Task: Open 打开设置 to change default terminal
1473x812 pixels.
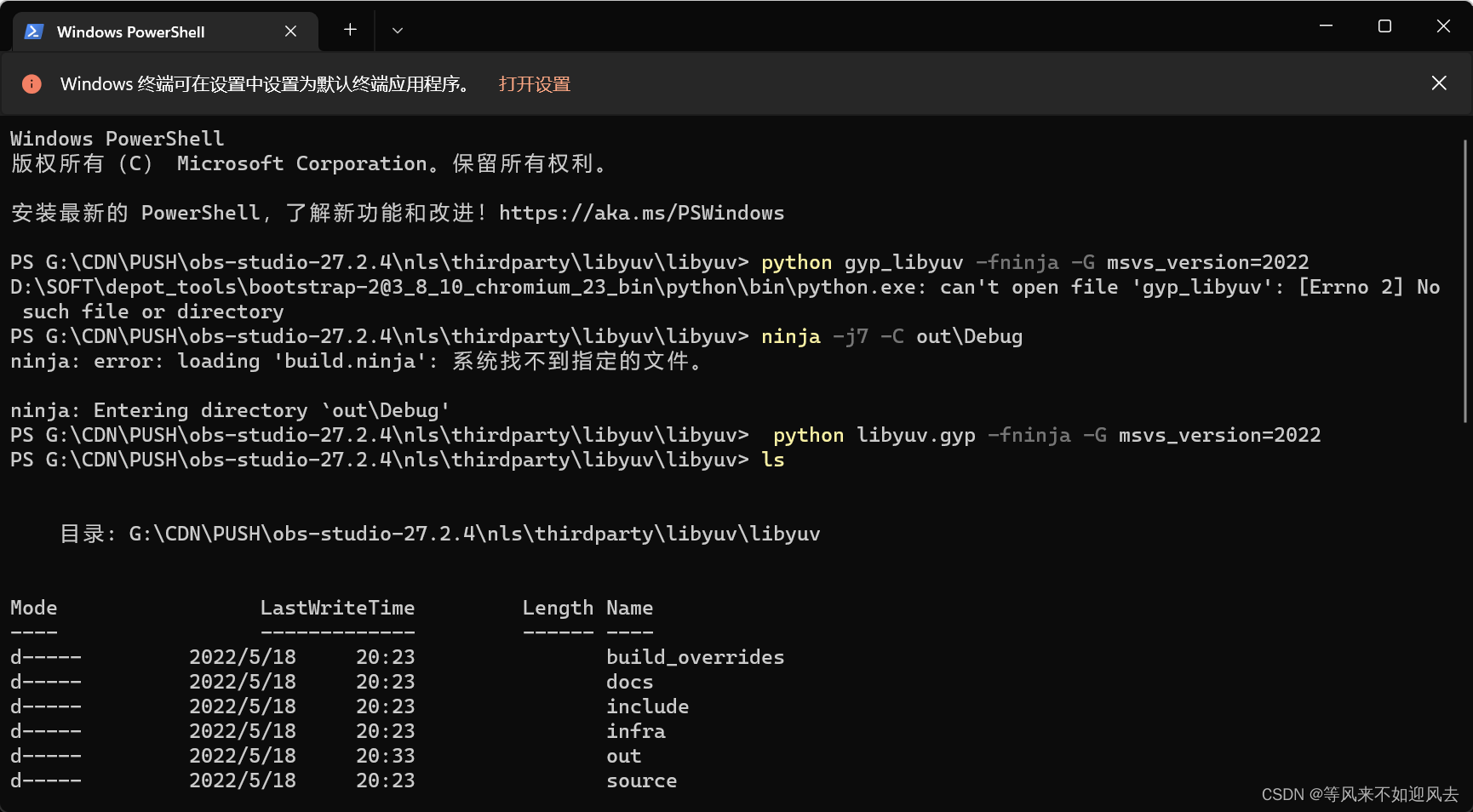Action: pos(534,83)
